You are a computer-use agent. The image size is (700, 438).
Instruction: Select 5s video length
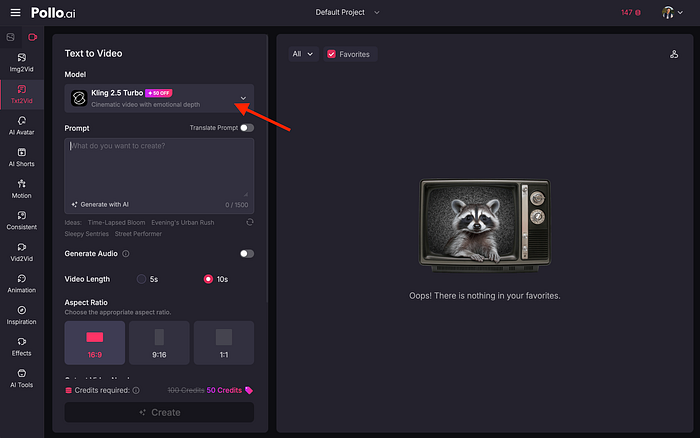point(142,279)
